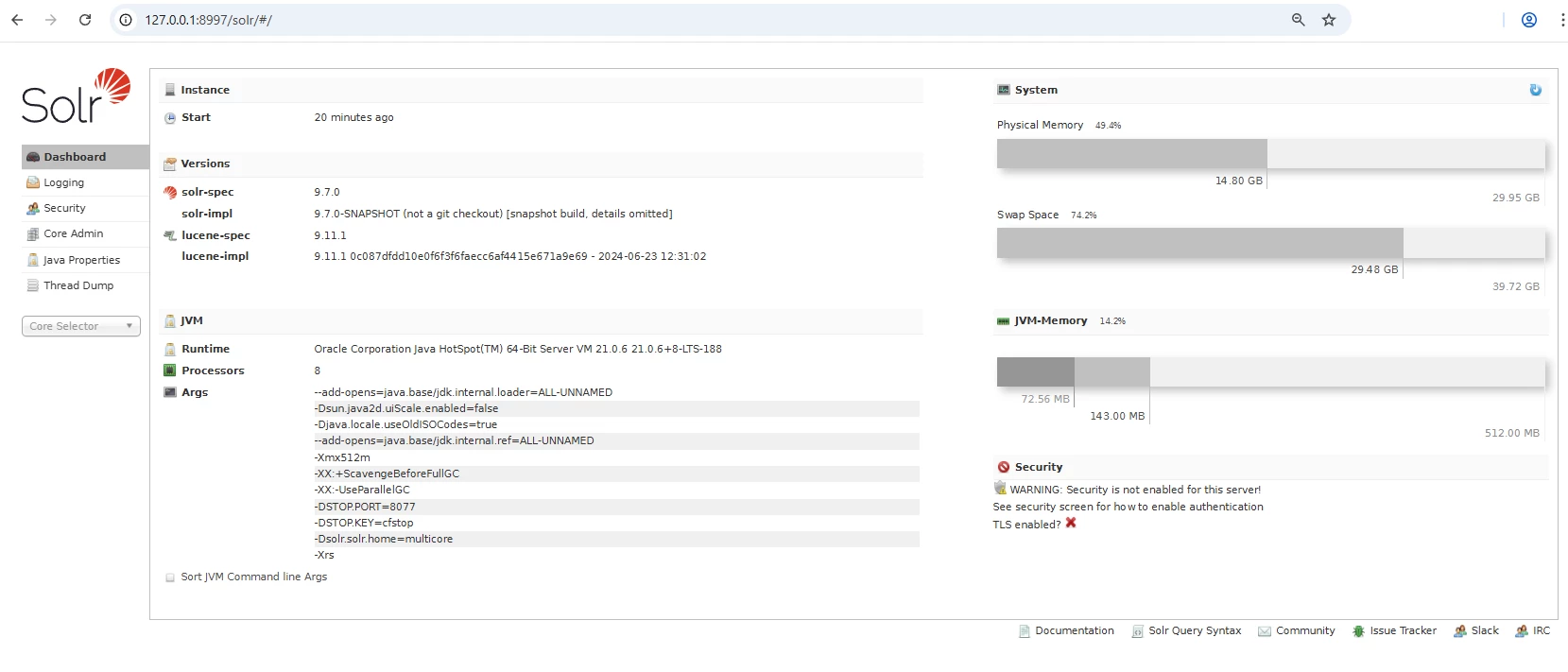The height and width of the screenshot is (672, 1568).
Task: Click the Swap Space usage bar
Action: [x=1270, y=243]
